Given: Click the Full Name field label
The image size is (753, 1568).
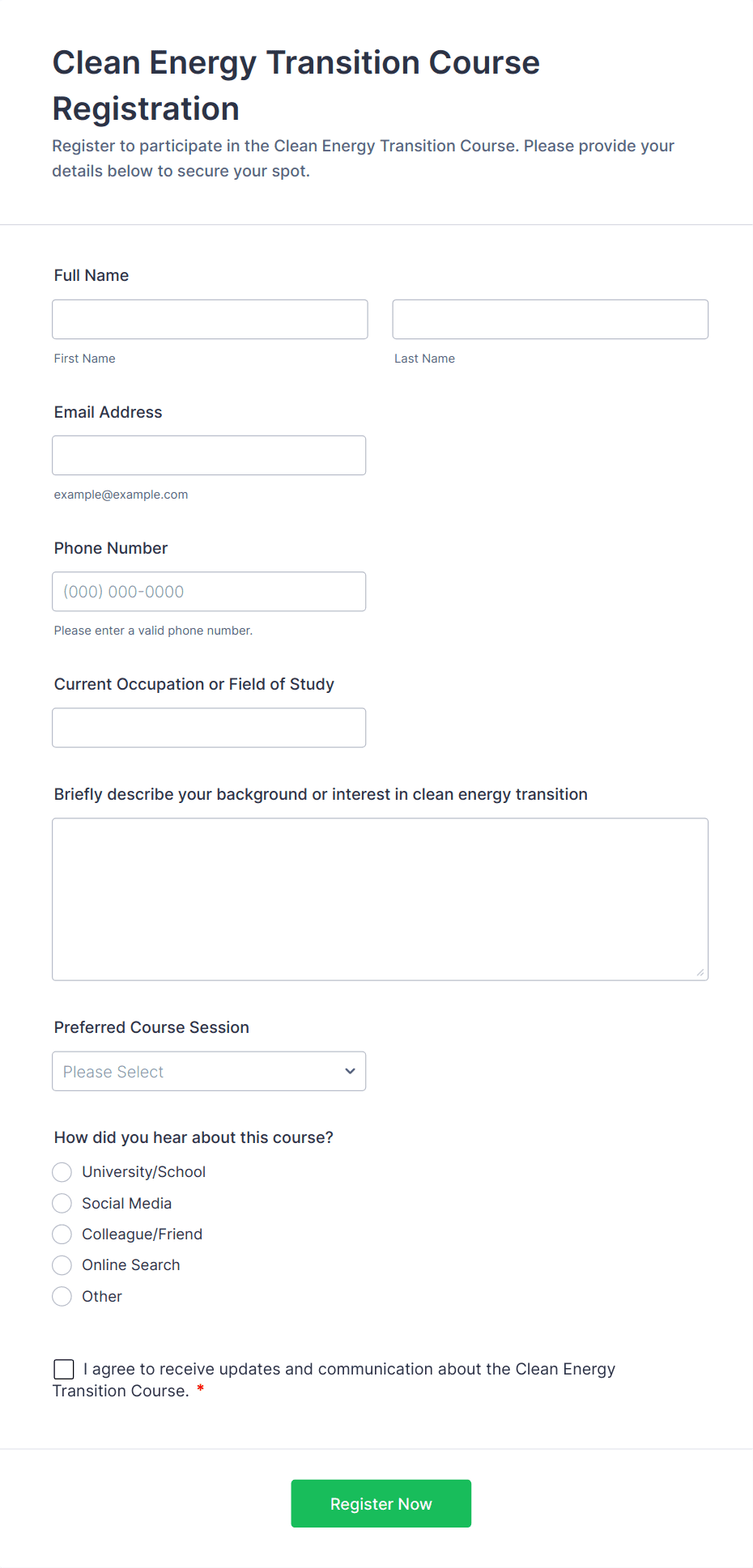Looking at the screenshot, I should 91,275.
